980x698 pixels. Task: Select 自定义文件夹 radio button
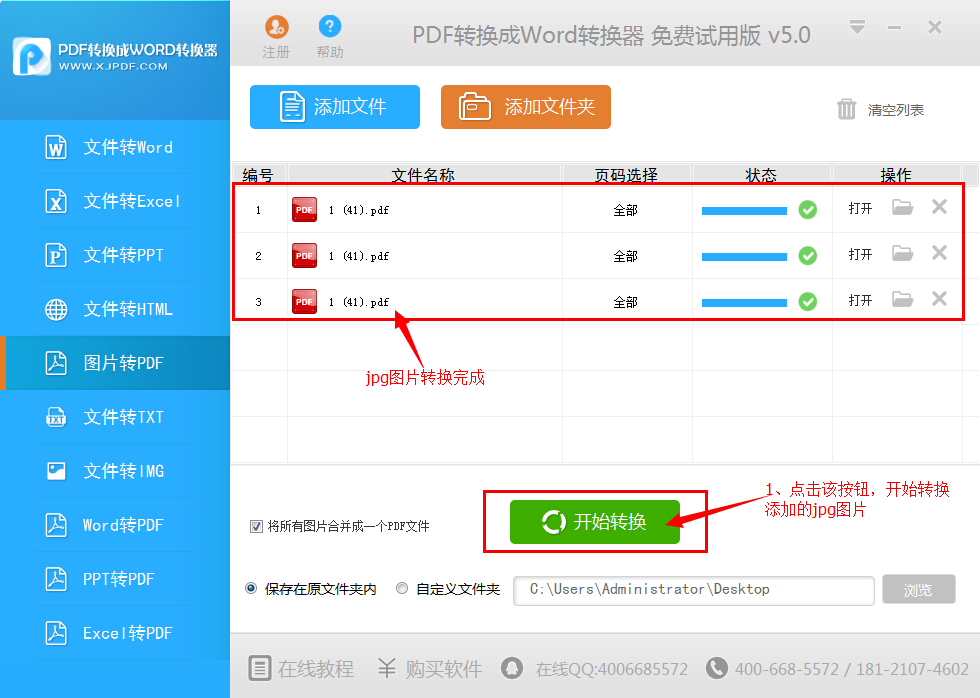[402, 588]
